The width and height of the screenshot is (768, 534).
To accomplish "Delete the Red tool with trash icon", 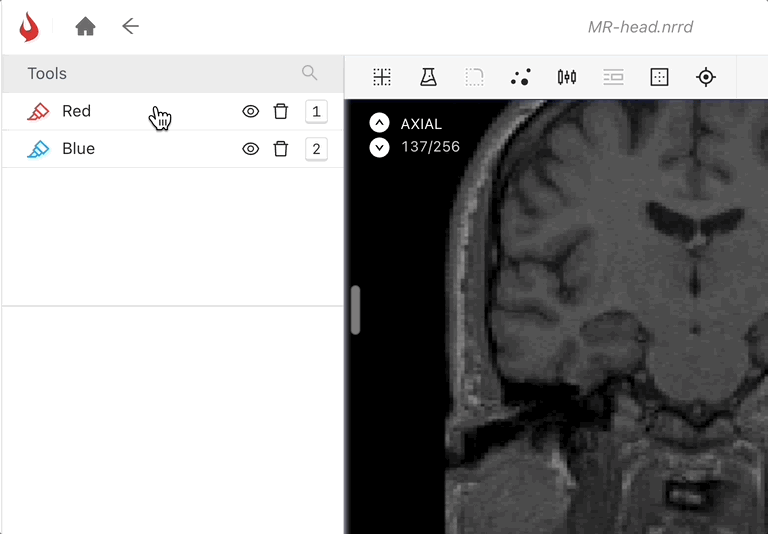I will click(x=281, y=111).
